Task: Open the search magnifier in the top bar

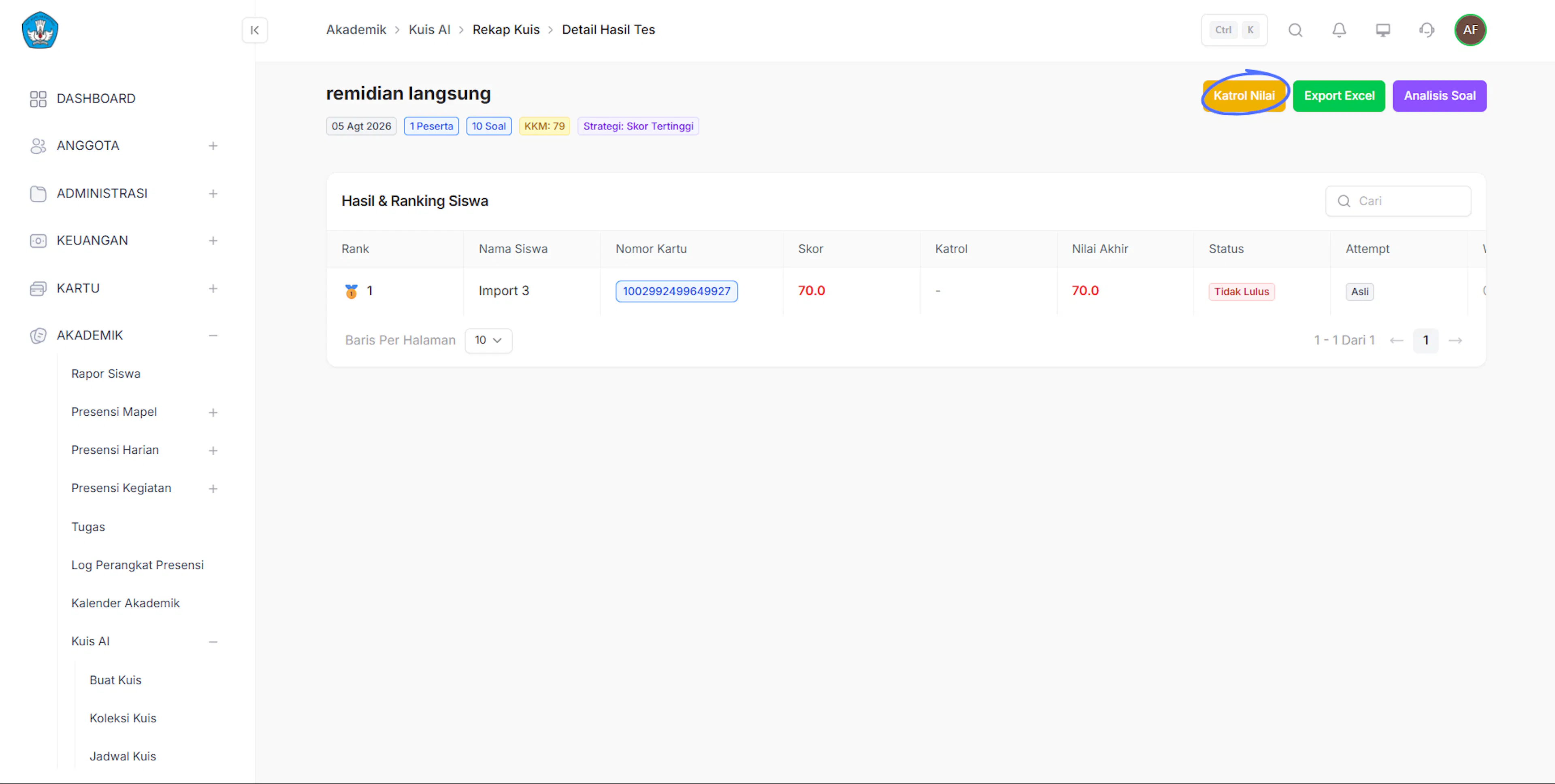Action: pyautogui.click(x=1295, y=30)
